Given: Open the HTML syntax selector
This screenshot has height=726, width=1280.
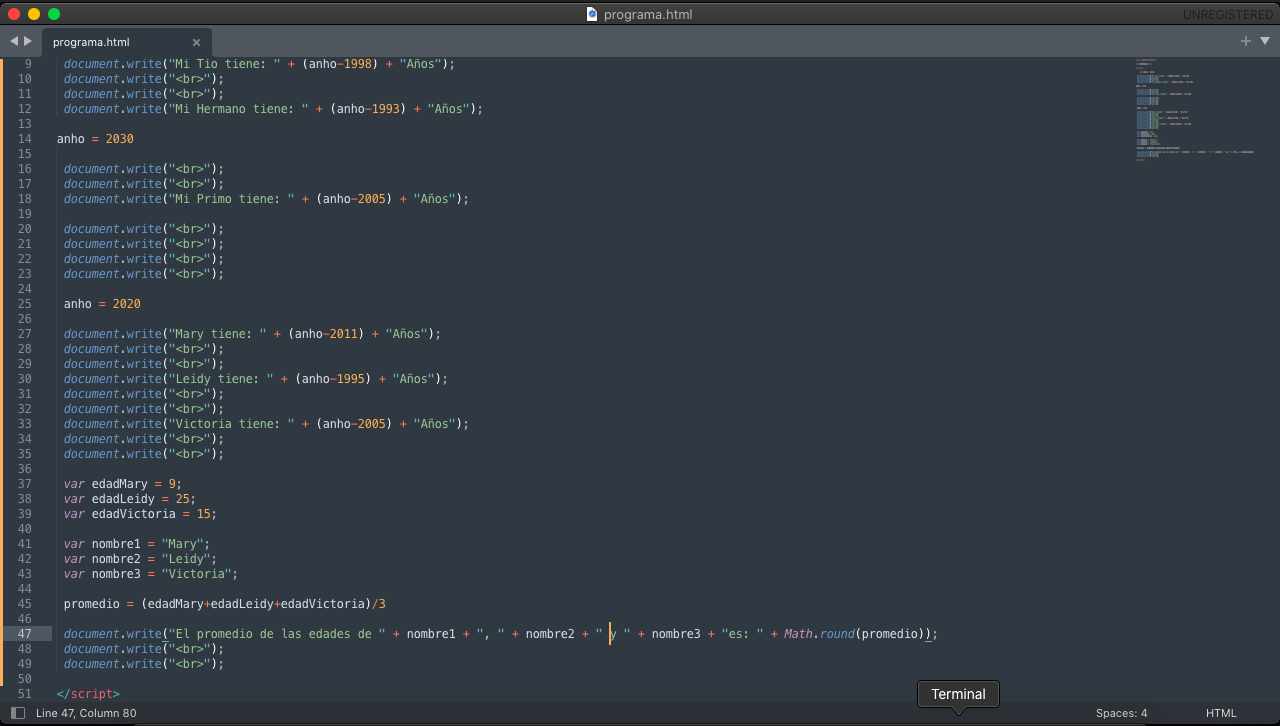Looking at the screenshot, I should coord(1221,713).
